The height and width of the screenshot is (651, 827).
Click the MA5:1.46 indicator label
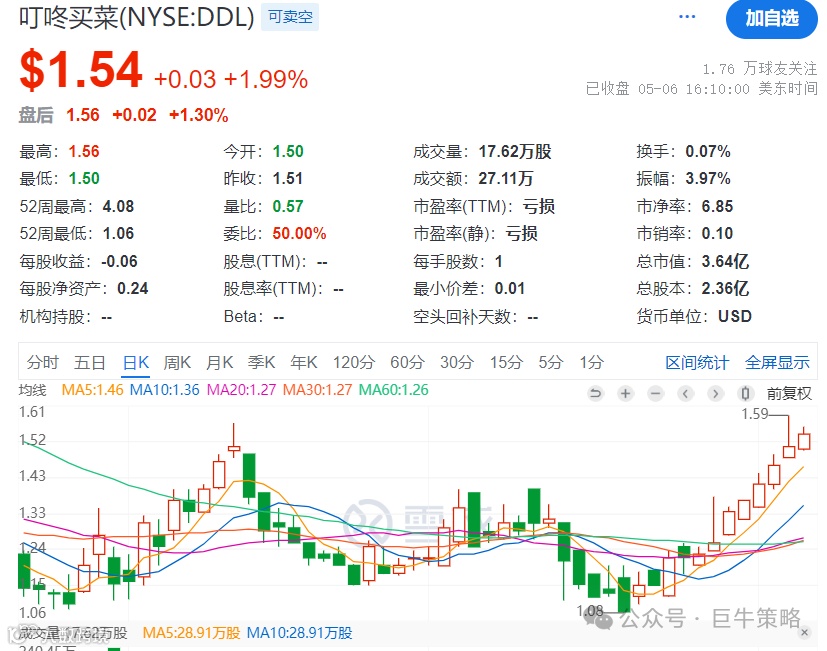pos(92,390)
